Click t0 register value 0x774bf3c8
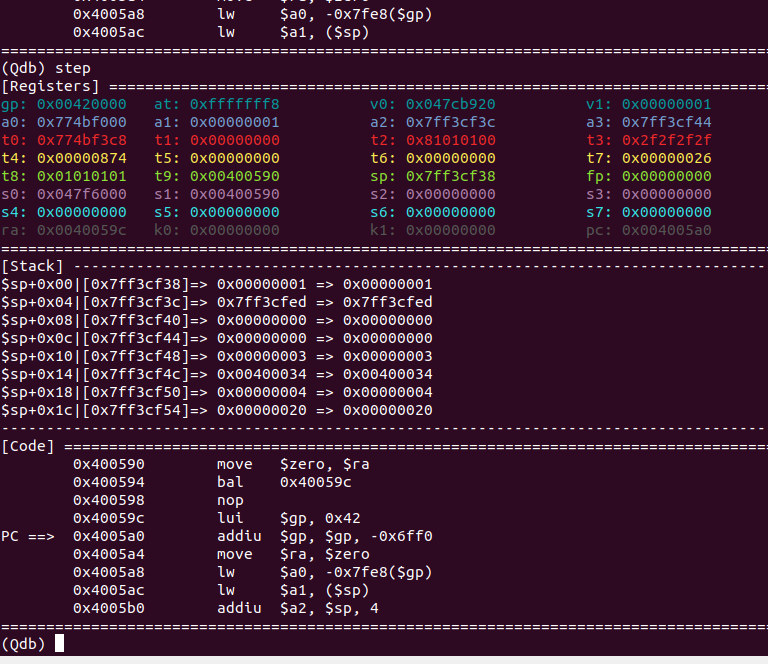Viewport: 768px width, 664px height. [82, 141]
